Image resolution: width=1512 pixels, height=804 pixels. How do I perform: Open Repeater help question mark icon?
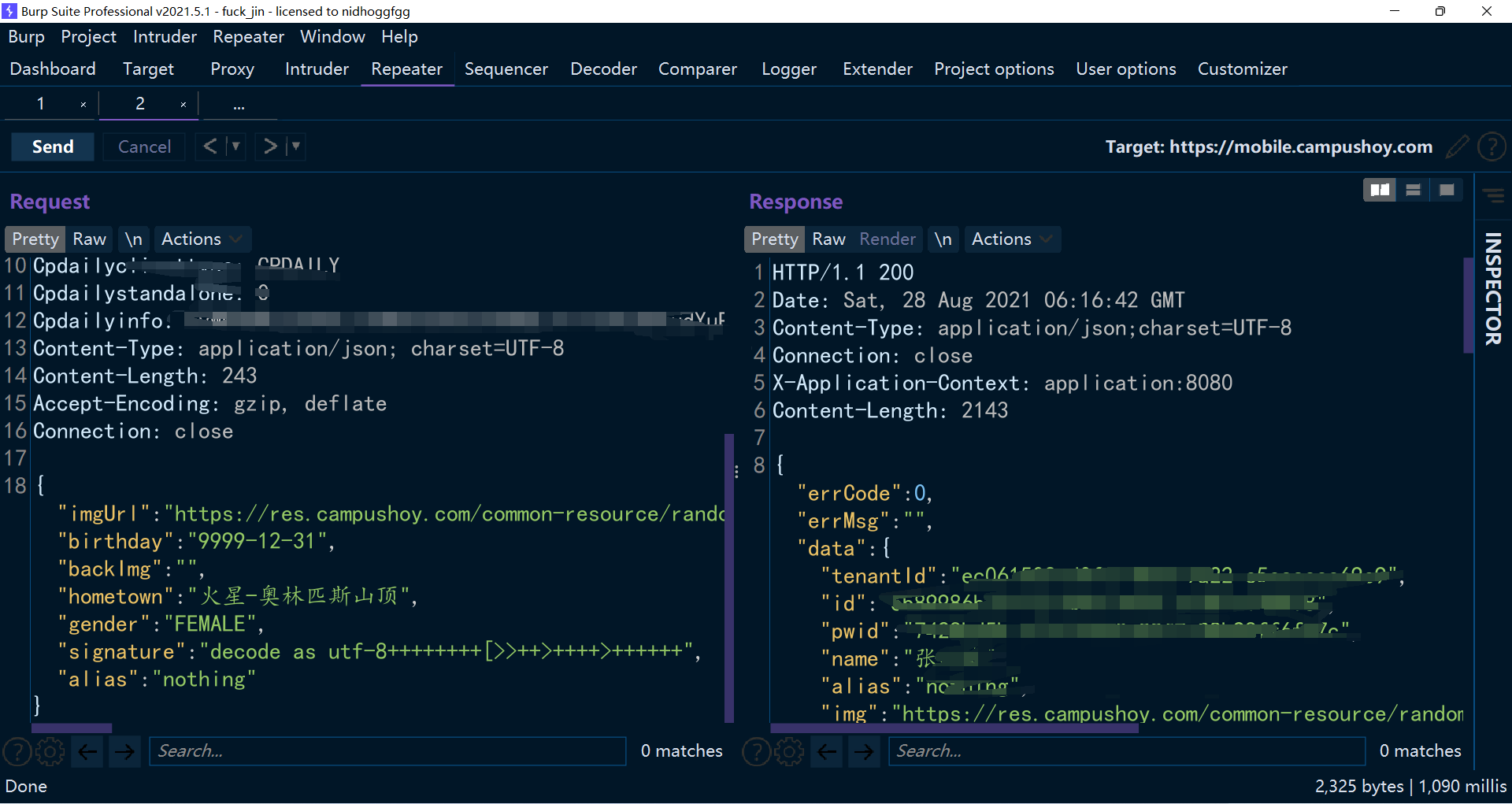[x=1492, y=146]
